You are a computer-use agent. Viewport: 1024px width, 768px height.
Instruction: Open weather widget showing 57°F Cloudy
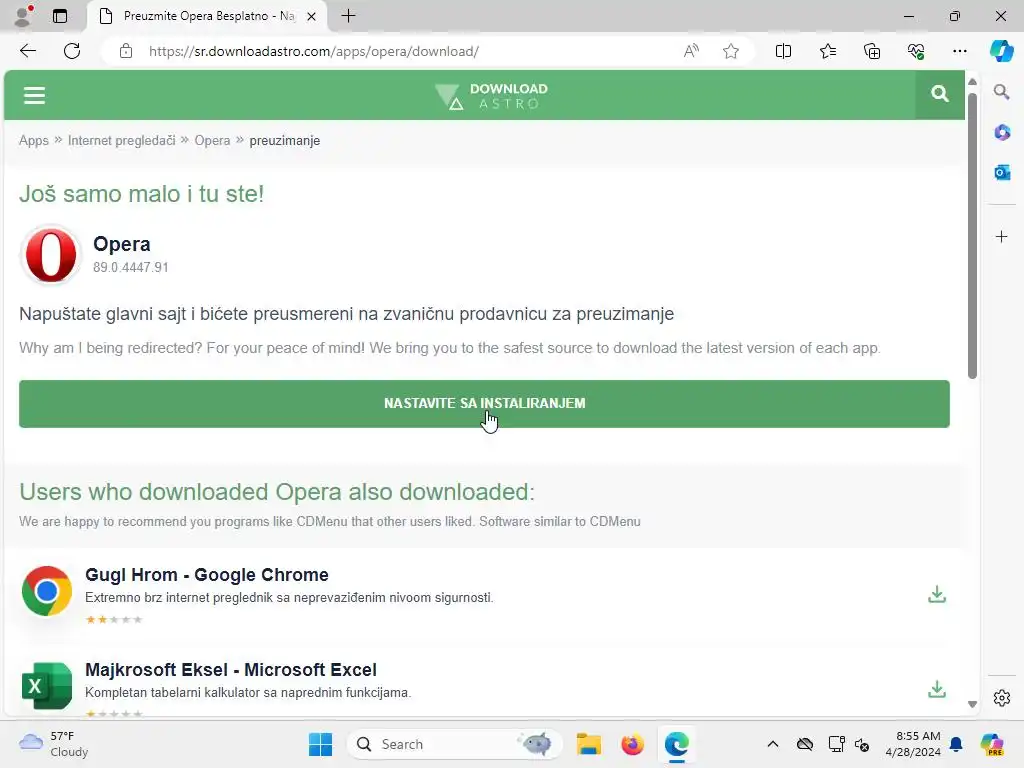coord(54,744)
